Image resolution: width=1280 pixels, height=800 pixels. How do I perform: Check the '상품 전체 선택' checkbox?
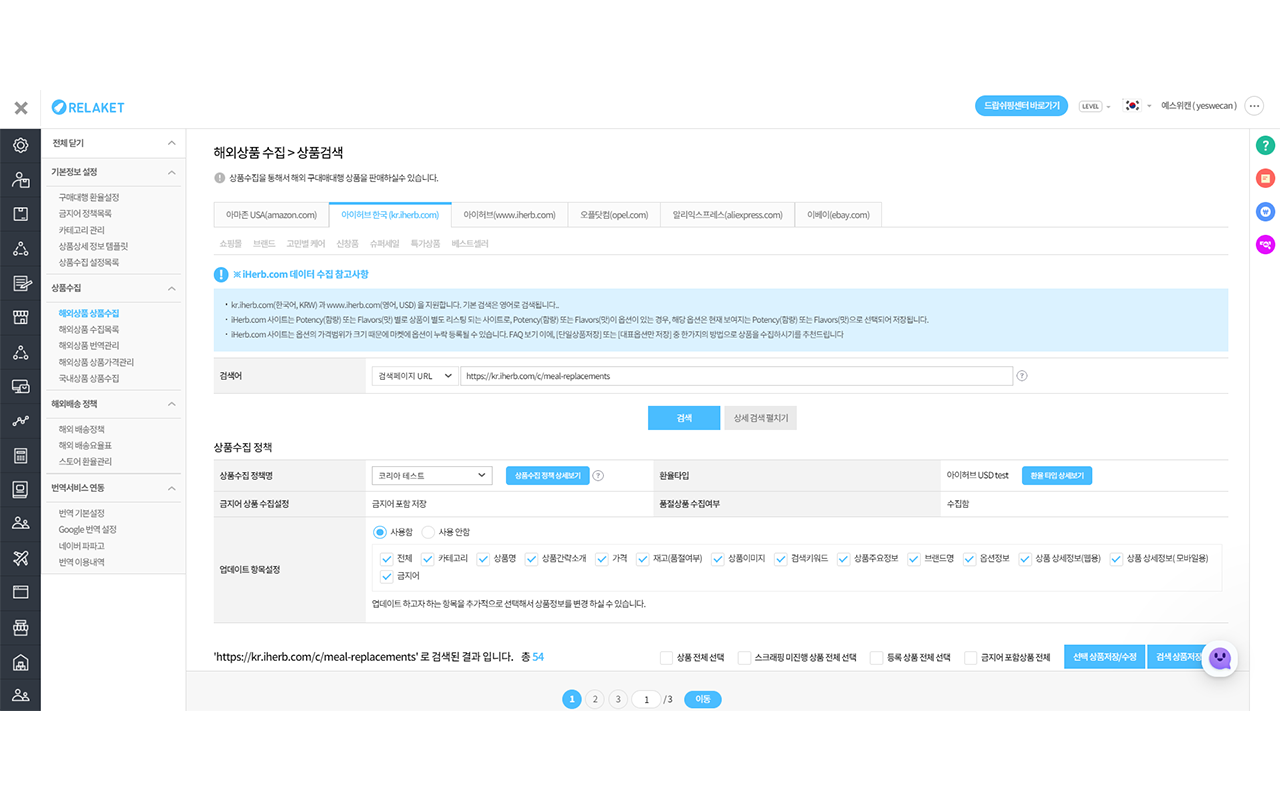(x=666, y=658)
